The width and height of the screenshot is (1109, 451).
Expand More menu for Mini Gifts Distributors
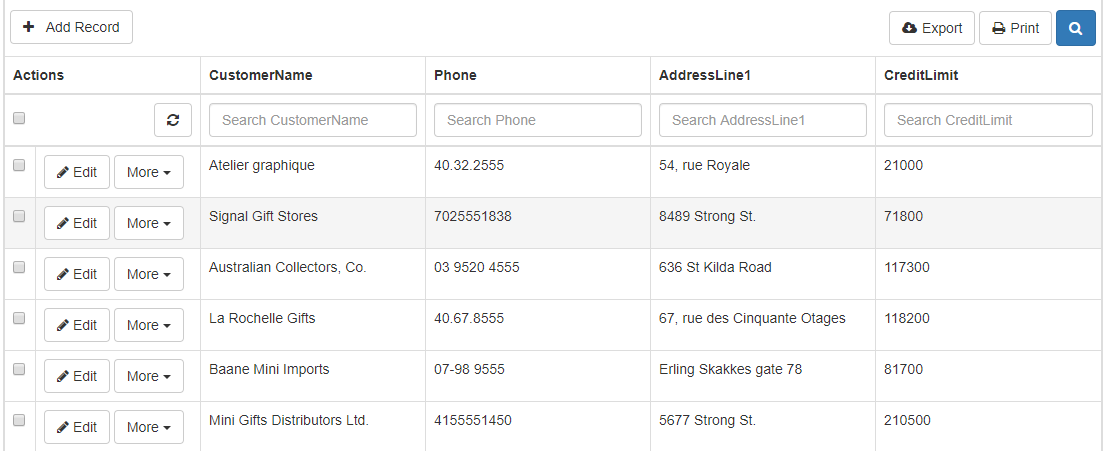tap(149, 427)
